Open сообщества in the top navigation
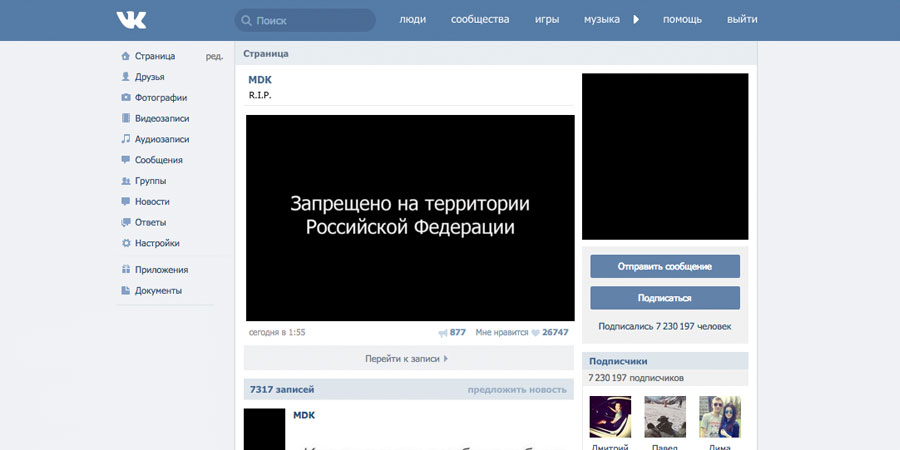The width and height of the screenshot is (900, 450). pos(480,20)
